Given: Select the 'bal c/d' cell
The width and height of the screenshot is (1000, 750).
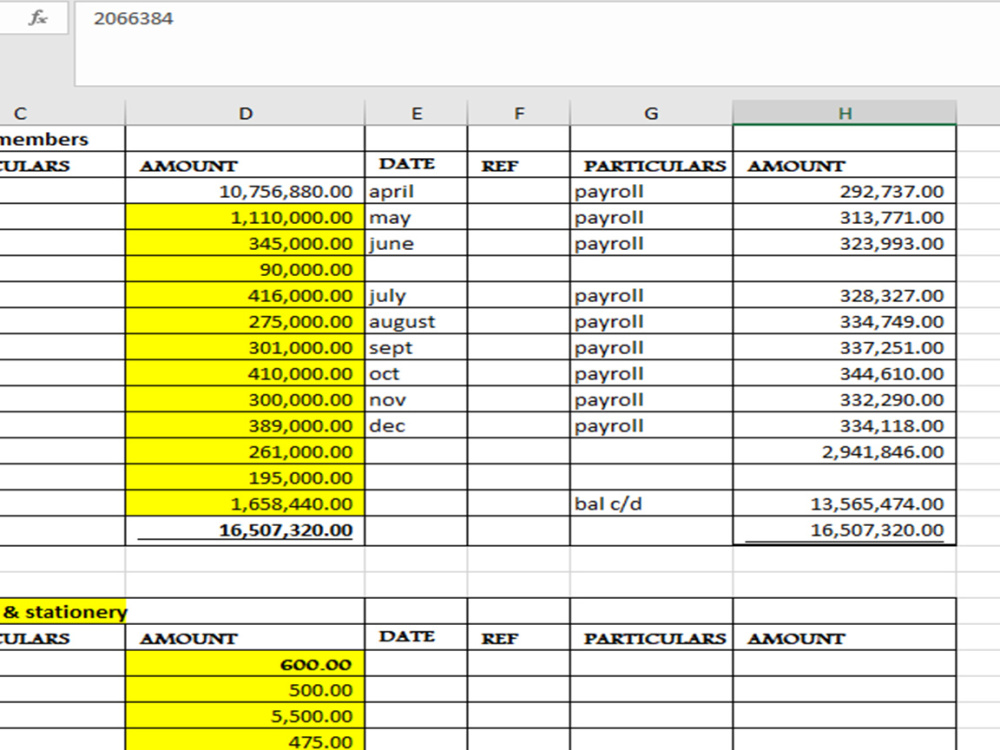Looking at the screenshot, I should pyautogui.click(x=651, y=504).
